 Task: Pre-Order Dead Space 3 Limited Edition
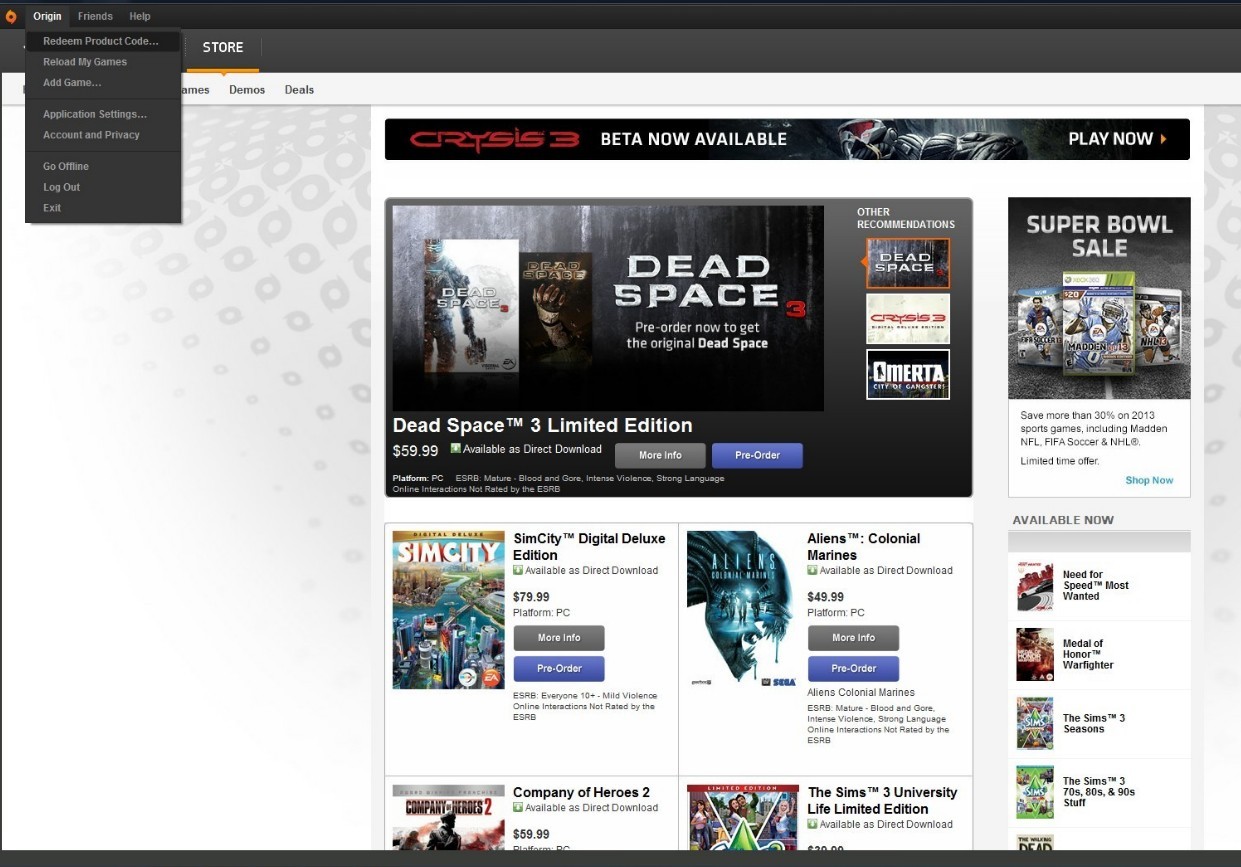[757, 455]
